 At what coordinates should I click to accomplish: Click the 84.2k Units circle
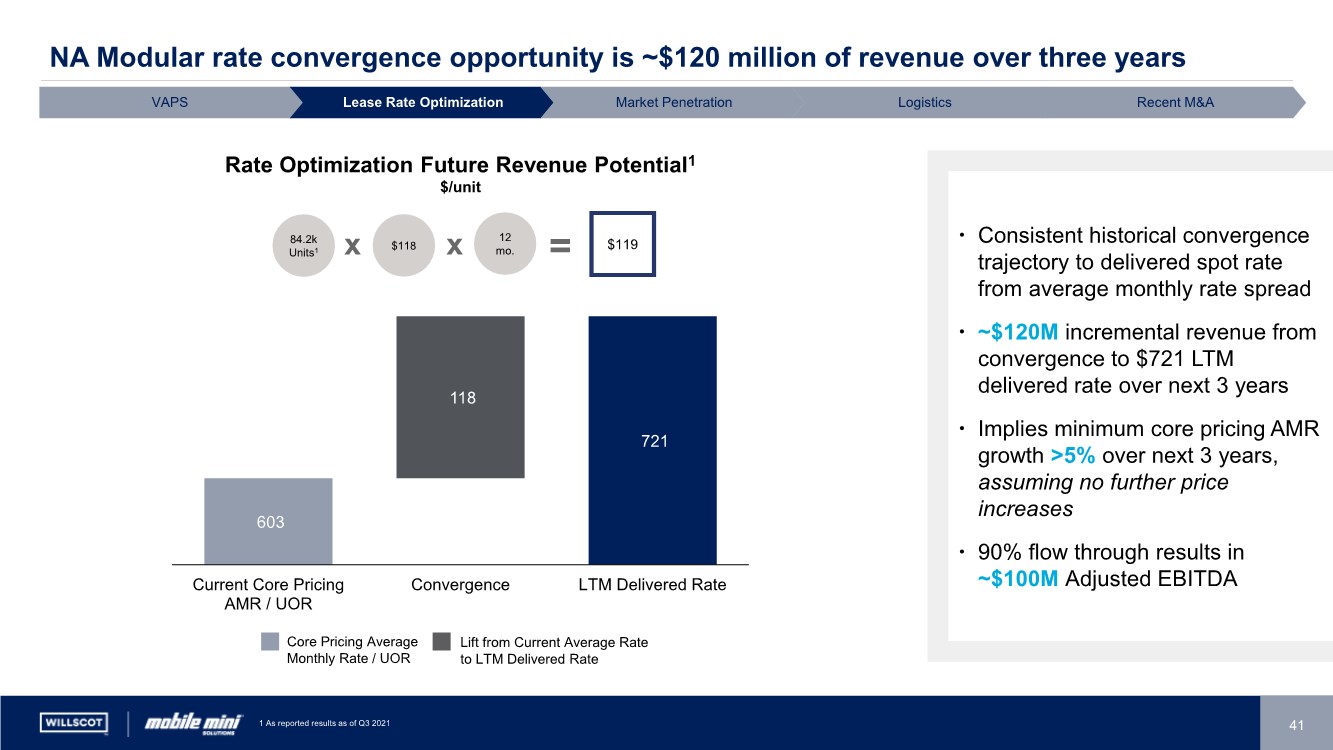[303, 245]
